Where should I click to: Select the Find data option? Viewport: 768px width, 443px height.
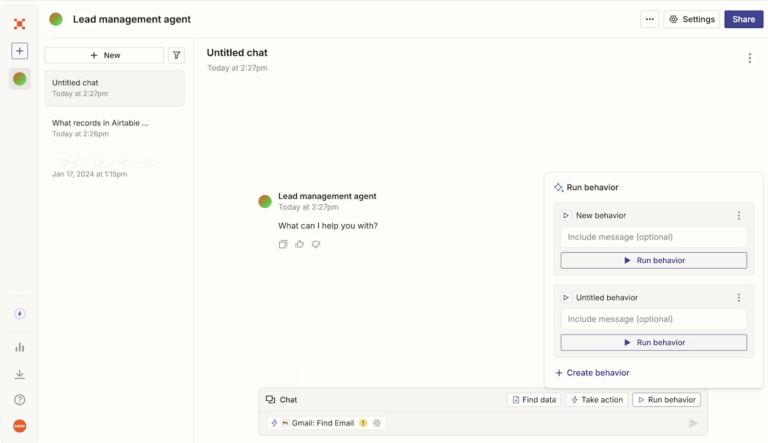click(x=534, y=400)
